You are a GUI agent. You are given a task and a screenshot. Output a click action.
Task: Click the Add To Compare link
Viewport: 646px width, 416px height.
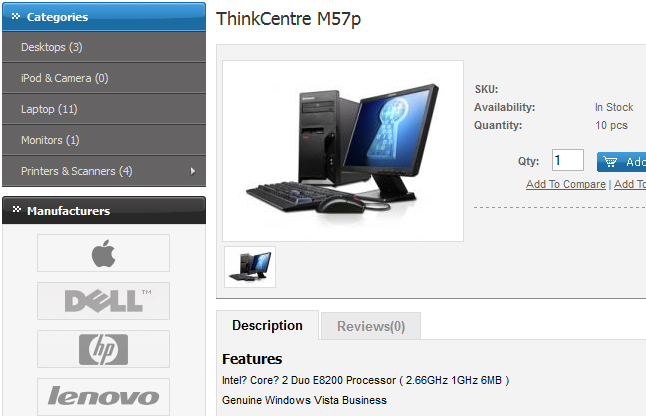pos(565,184)
